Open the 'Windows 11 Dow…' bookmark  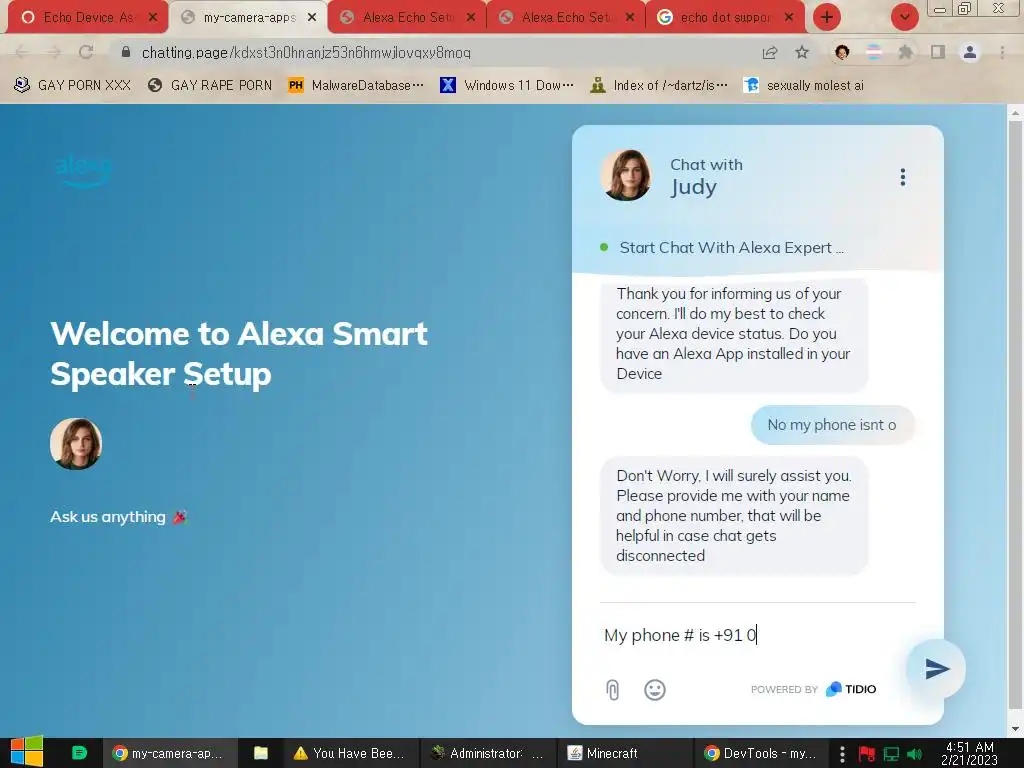coord(507,85)
